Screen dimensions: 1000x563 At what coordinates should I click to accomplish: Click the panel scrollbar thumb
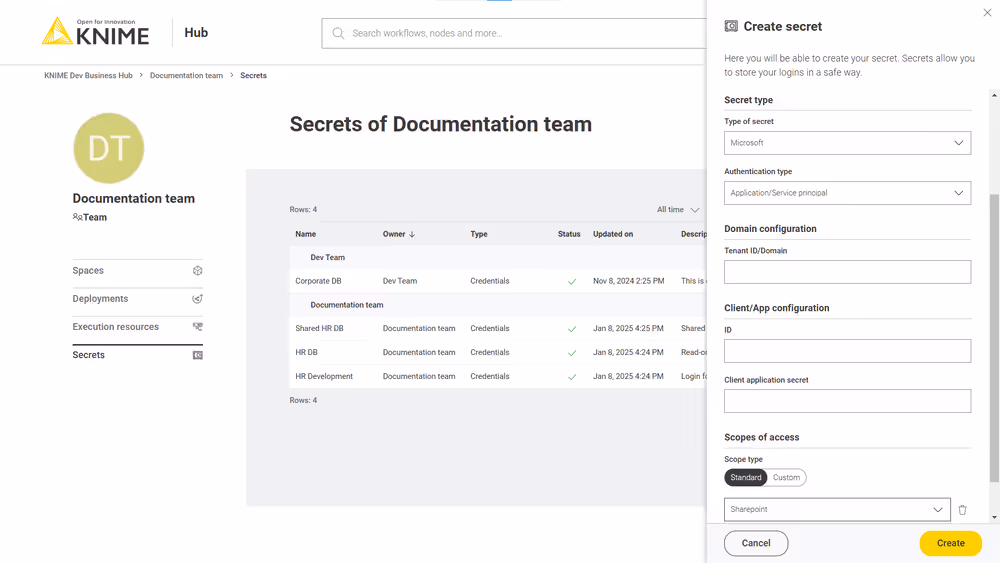point(994,338)
